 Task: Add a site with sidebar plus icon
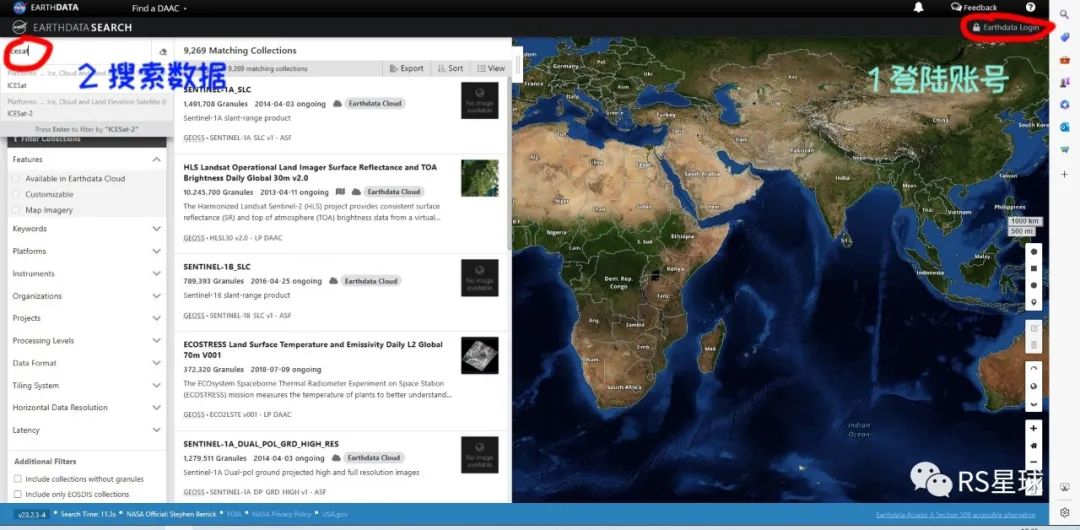[x=1065, y=174]
